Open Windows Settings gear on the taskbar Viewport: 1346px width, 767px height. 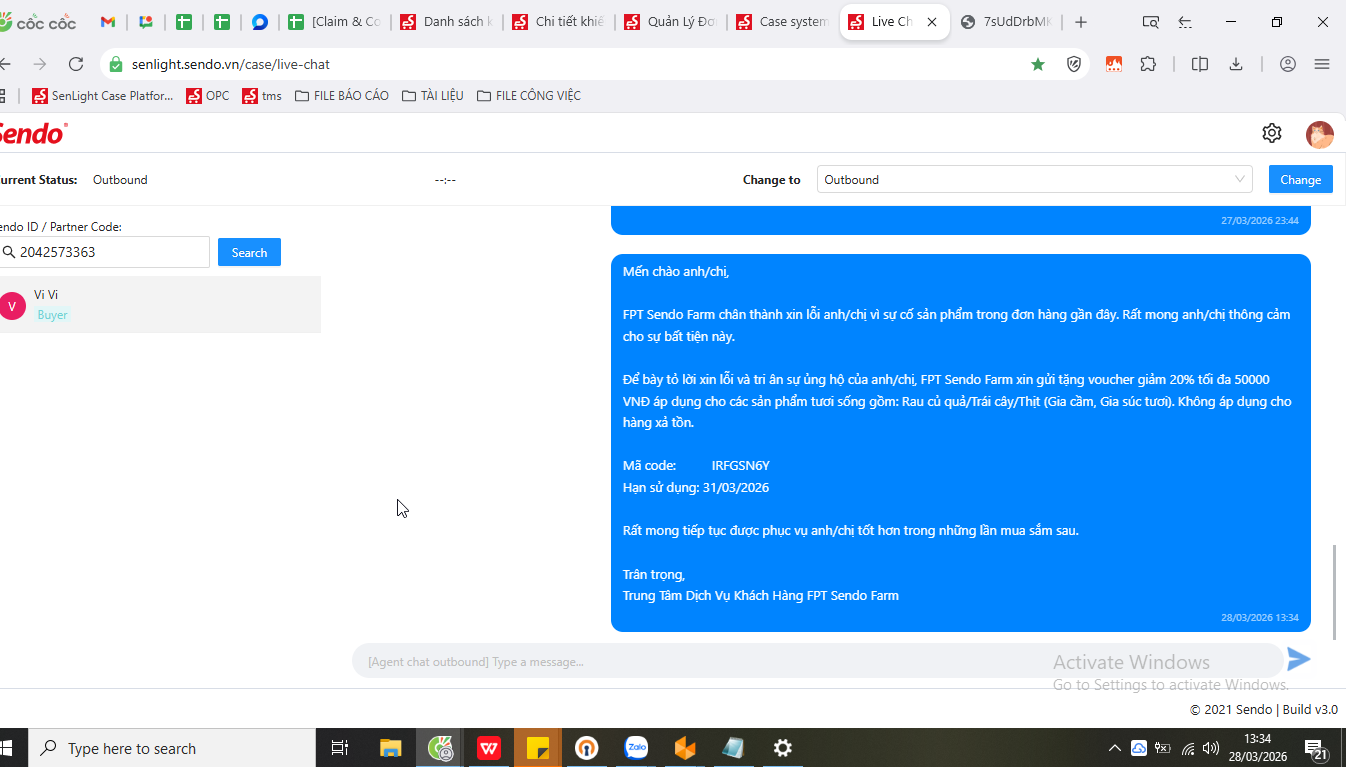[783, 748]
